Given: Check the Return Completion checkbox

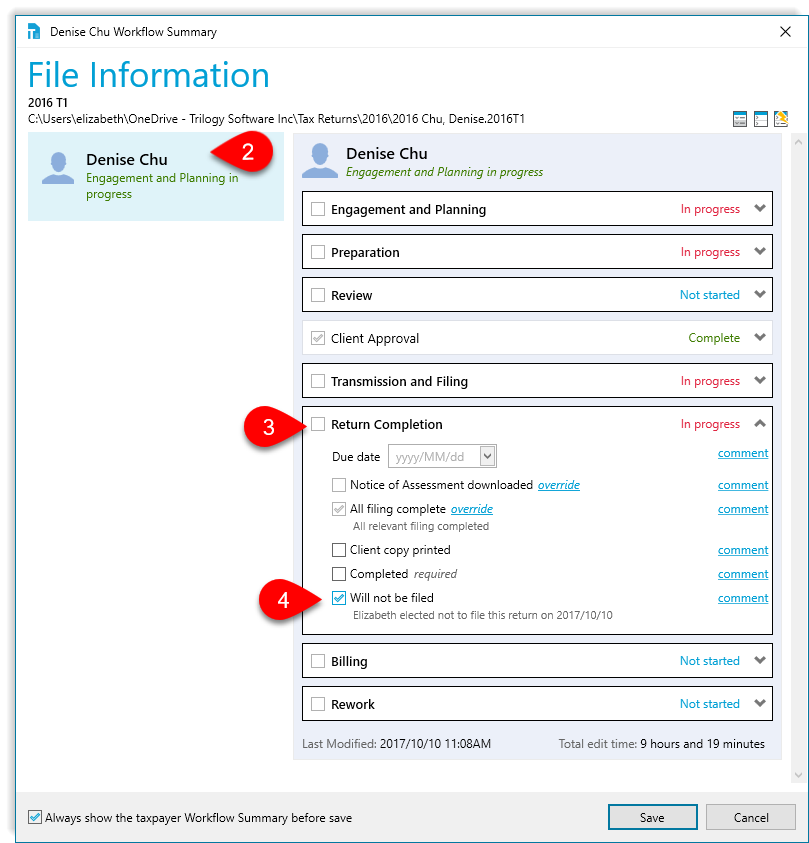Looking at the screenshot, I should click(x=318, y=424).
